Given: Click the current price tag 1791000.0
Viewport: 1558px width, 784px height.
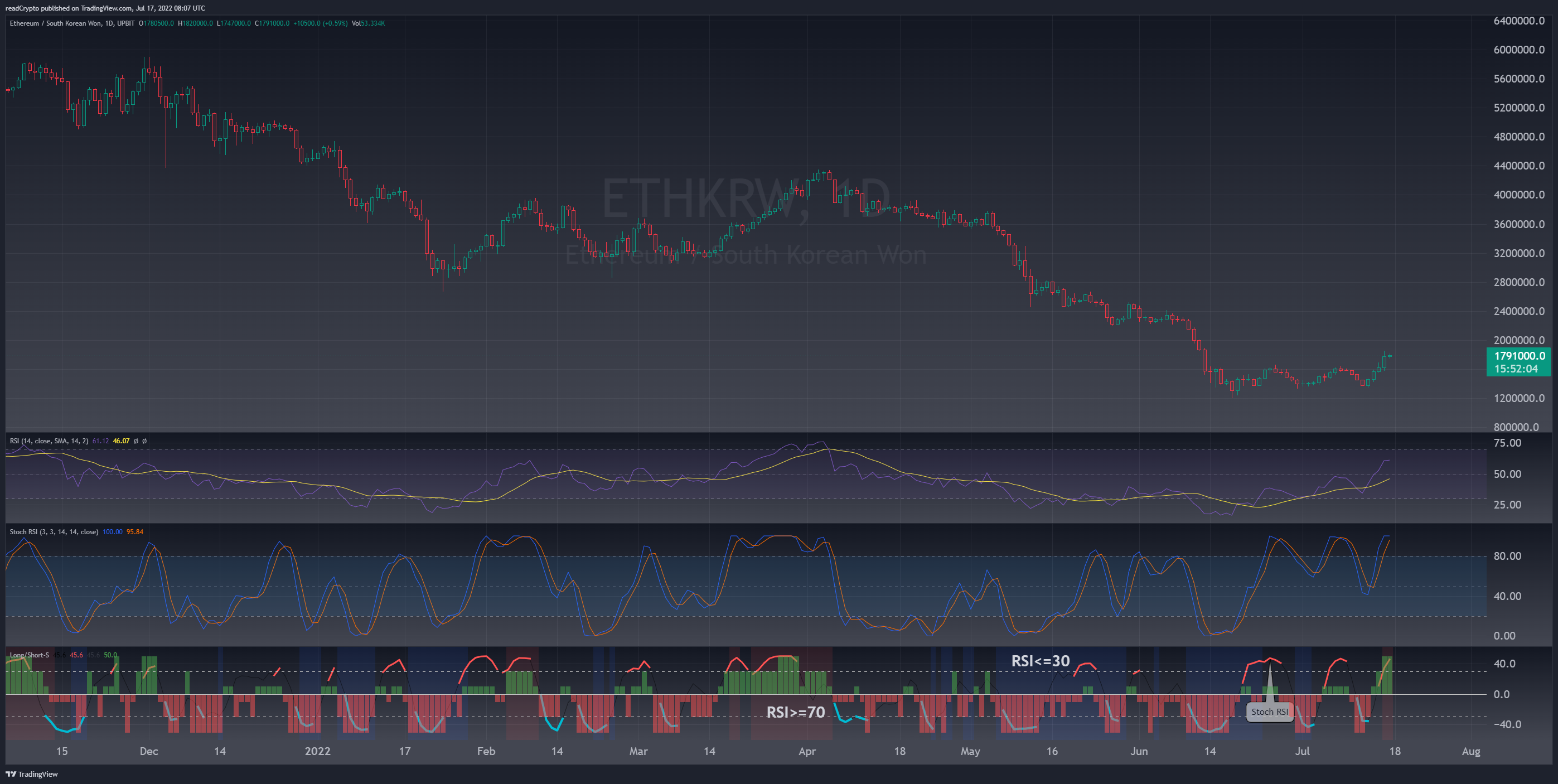Looking at the screenshot, I should click(1520, 356).
